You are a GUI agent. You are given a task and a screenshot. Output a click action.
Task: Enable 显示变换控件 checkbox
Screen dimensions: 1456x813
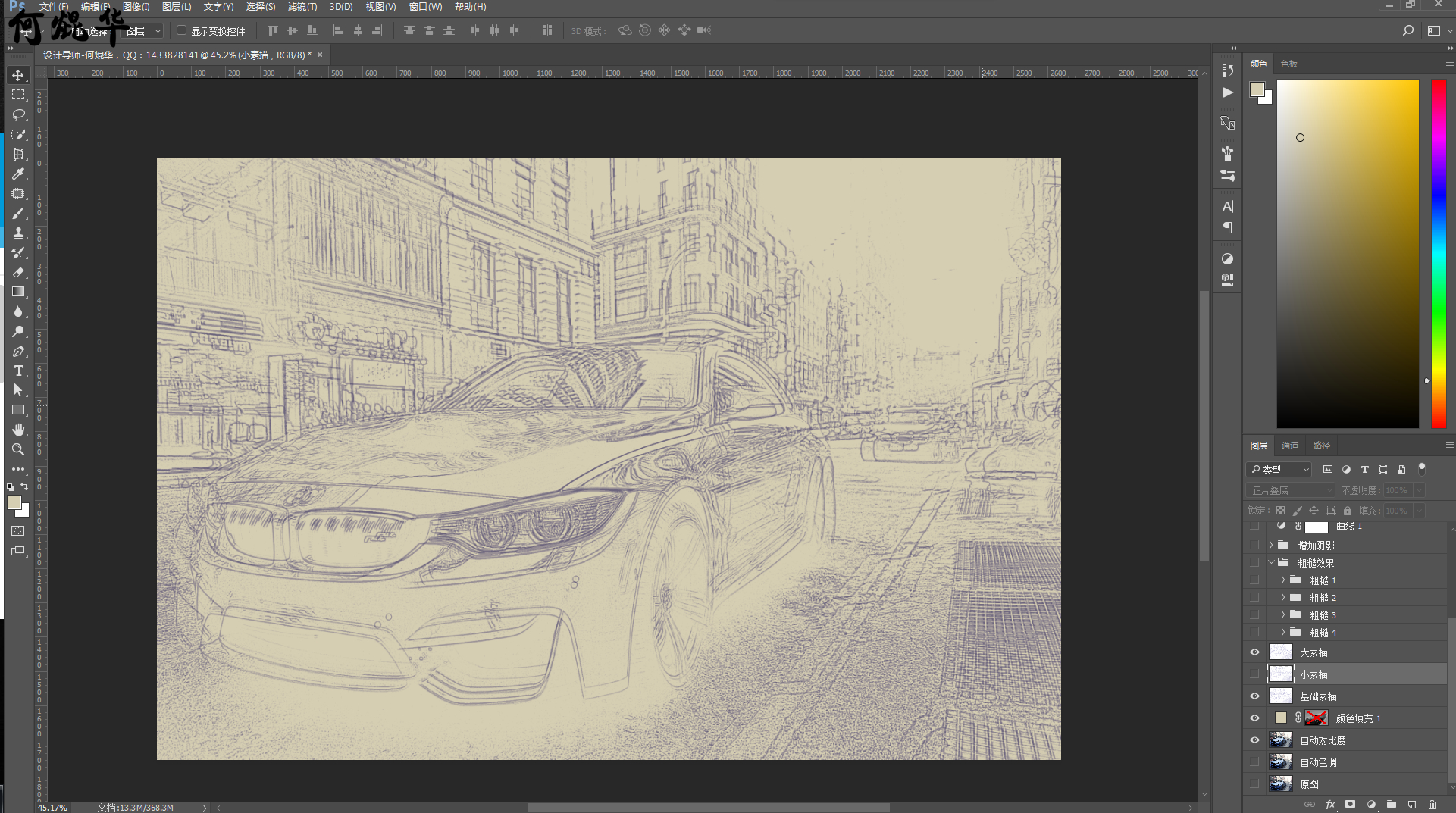[x=182, y=30]
